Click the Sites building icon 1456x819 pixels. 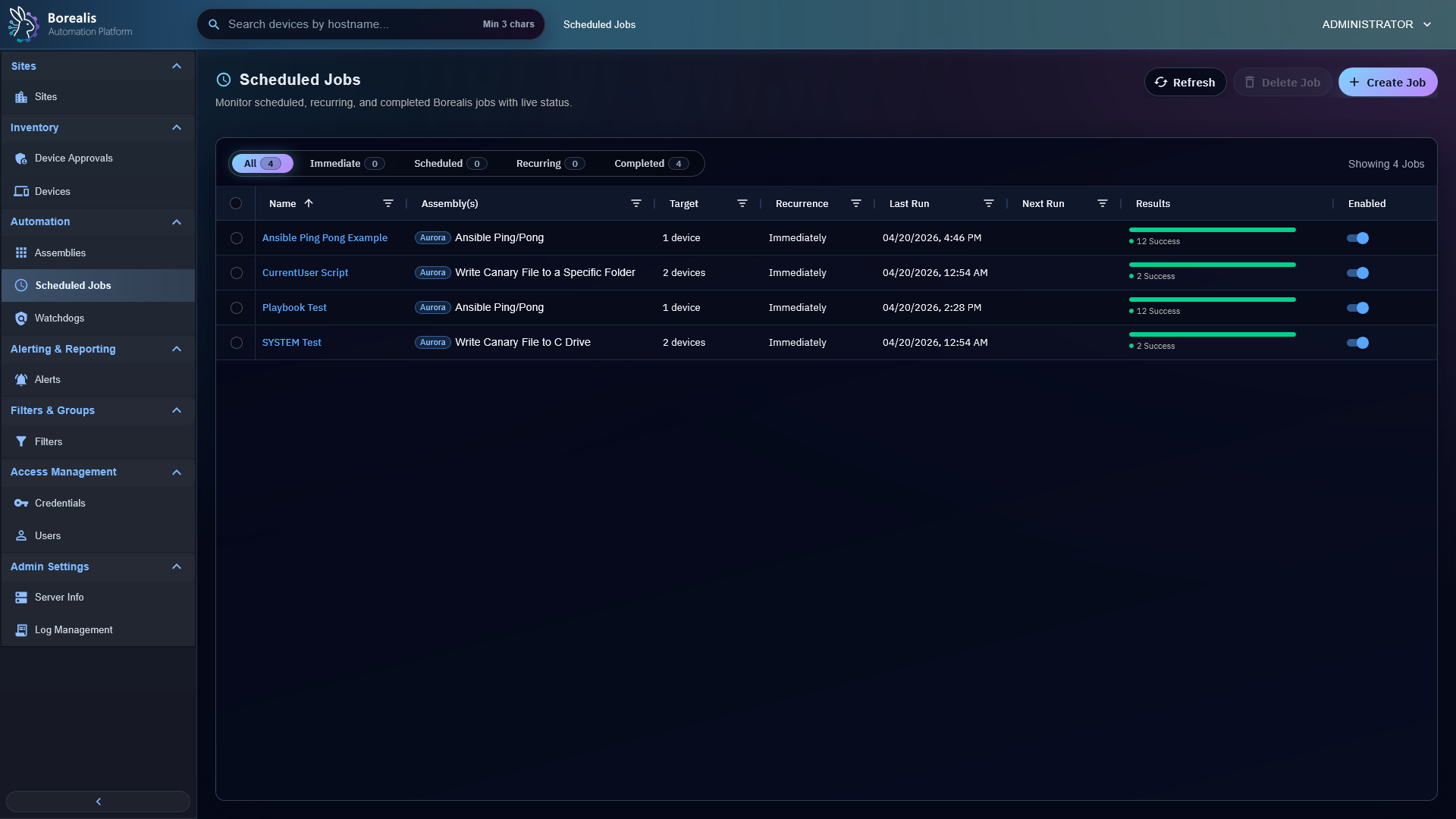click(x=21, y=97)
